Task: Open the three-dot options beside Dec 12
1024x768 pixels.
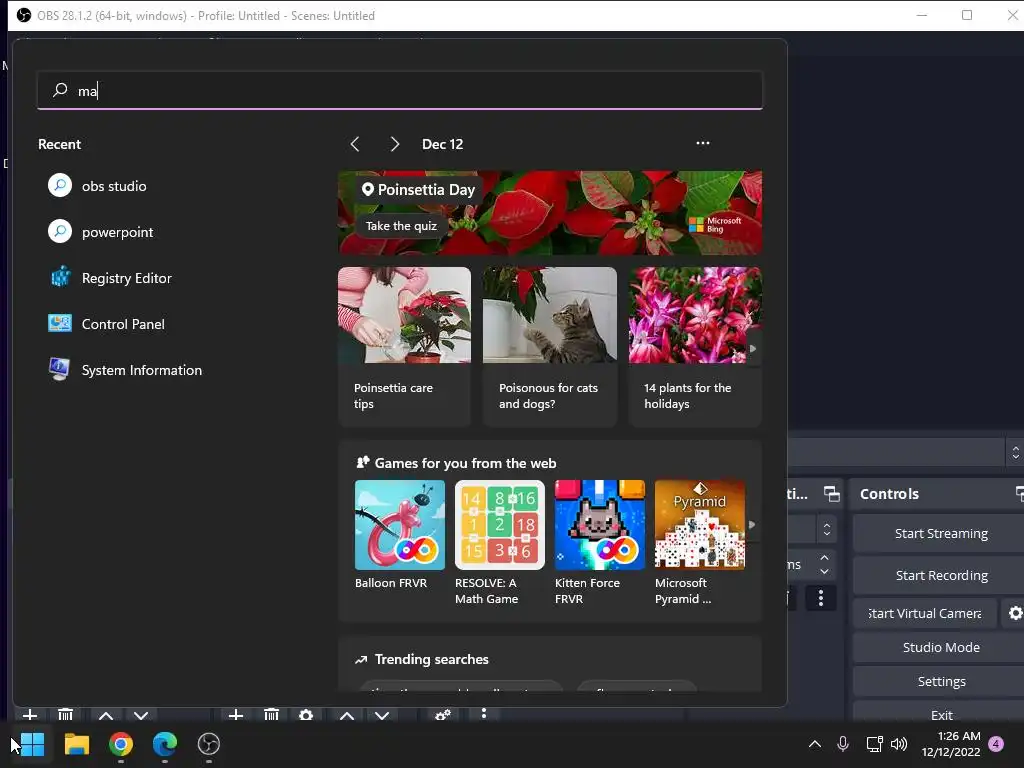Action: pyautogui.click(x=703, y=143)
